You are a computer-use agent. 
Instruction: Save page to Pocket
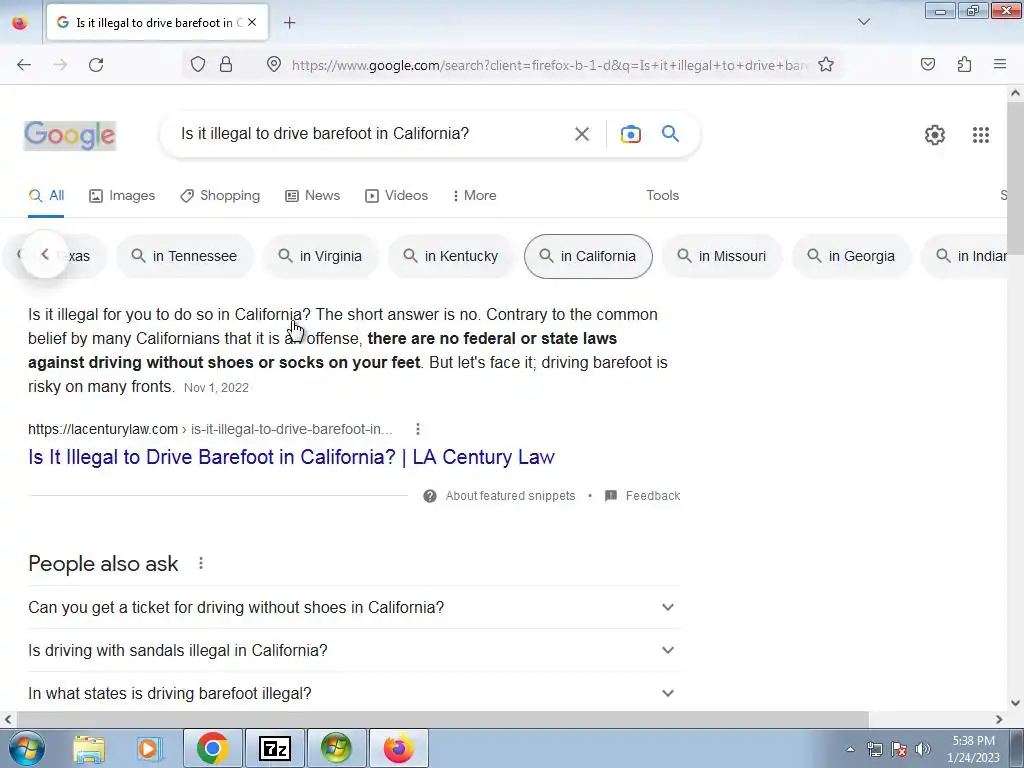tap(928, 64)
